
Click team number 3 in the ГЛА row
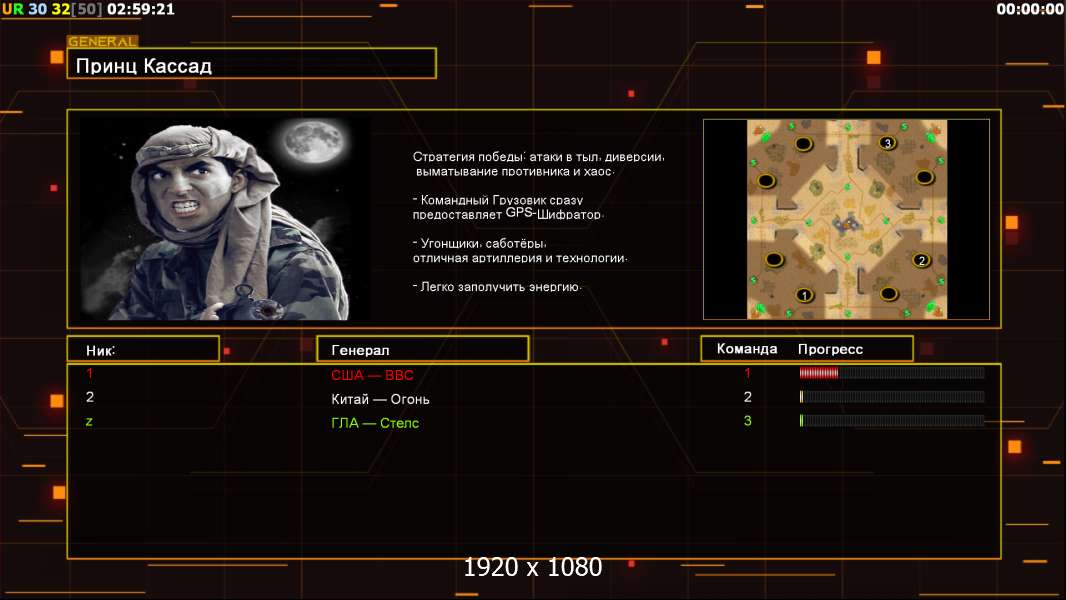coord(747,421)
